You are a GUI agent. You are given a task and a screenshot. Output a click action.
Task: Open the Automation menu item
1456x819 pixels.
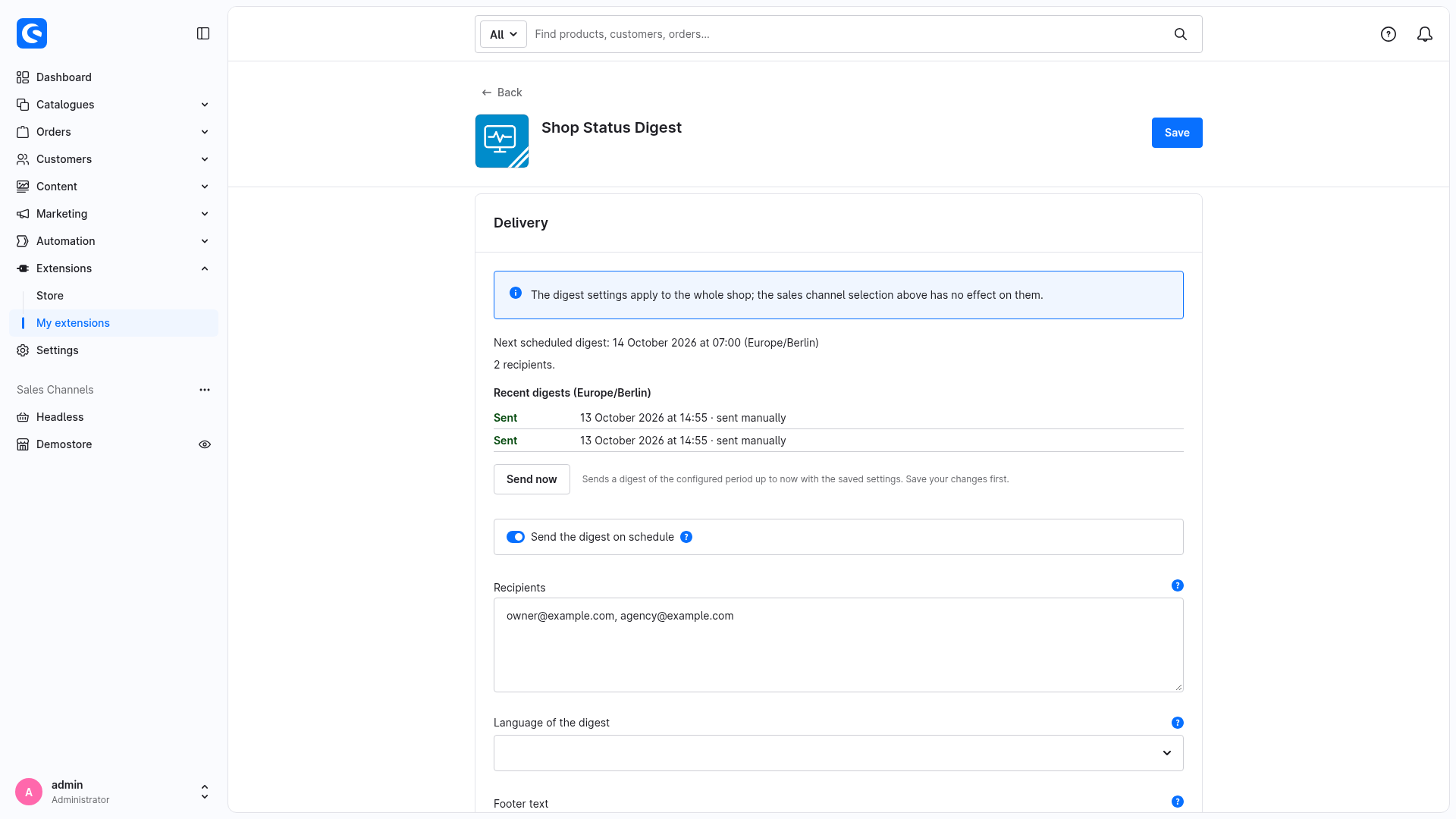pos(114,241)
